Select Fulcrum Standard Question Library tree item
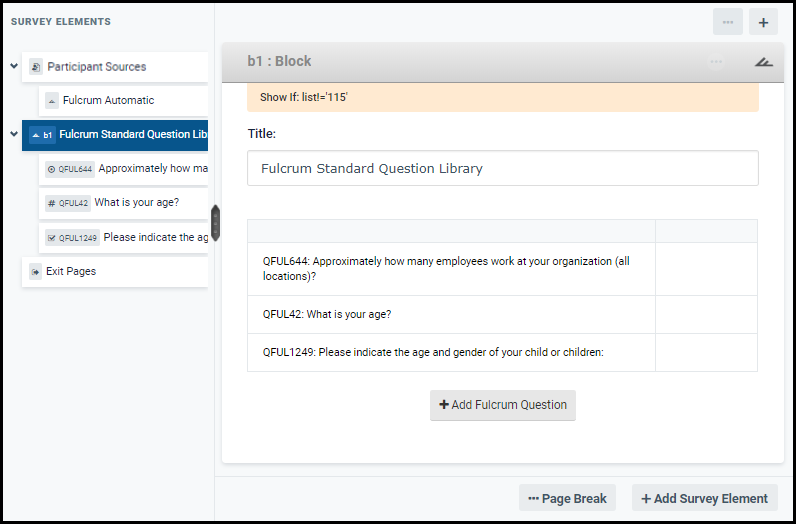Screen dimensions: 796x524 coord(115,135)
